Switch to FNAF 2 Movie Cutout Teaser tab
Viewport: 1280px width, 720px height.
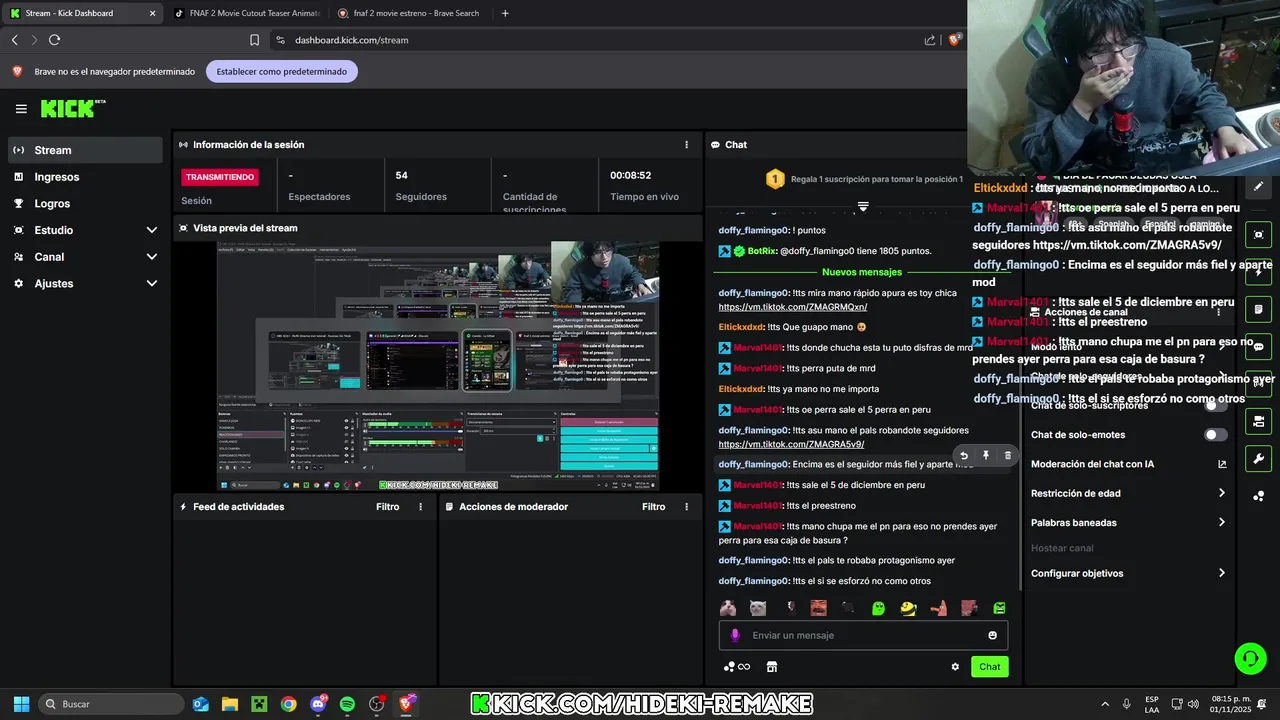[x=245, y=13]
